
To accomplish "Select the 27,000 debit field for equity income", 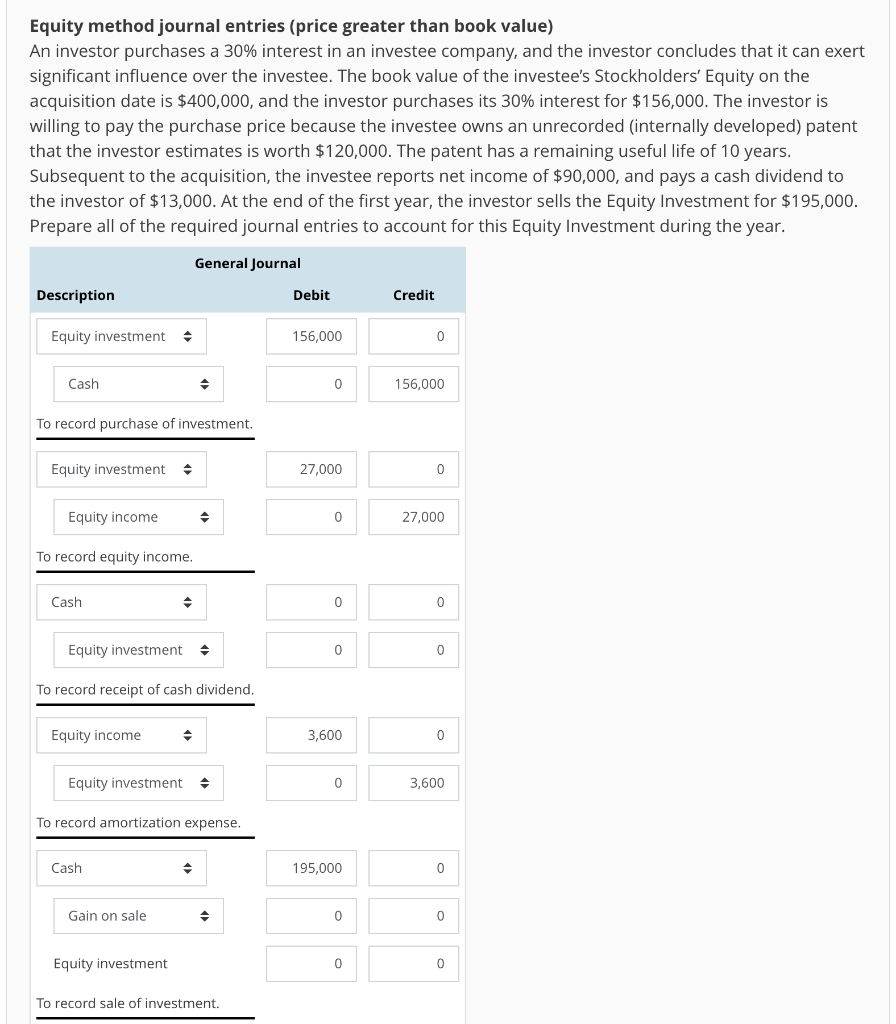I will 311,469.
